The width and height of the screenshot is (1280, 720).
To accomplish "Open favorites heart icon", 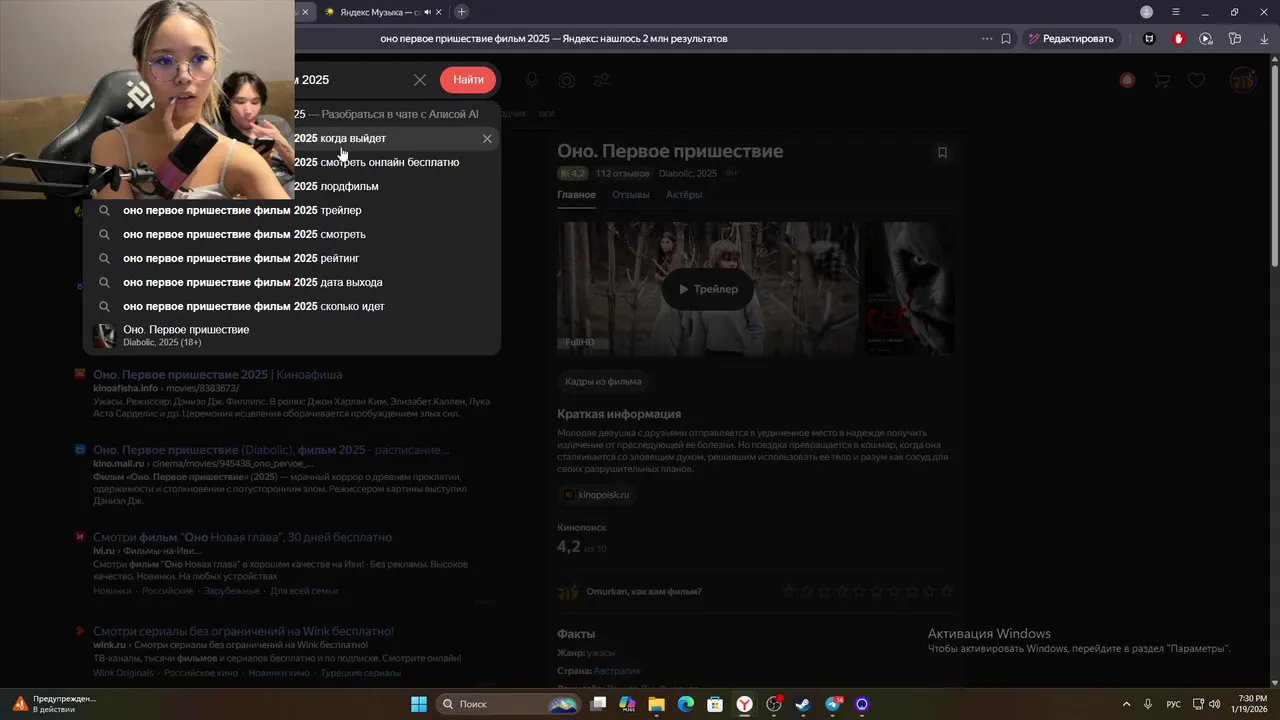I will (x=1196, y=80).
